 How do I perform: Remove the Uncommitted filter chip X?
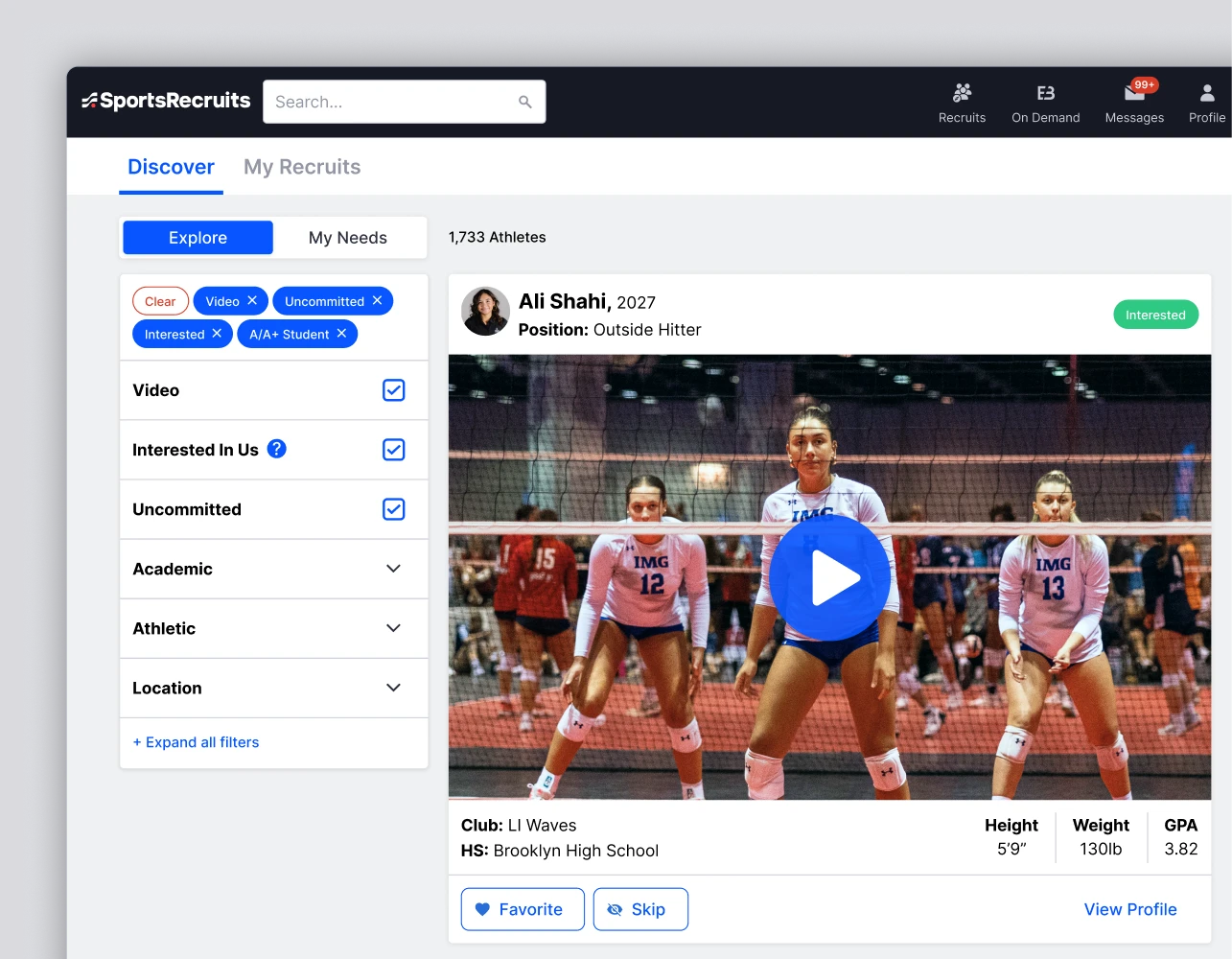tap(377, 300)
